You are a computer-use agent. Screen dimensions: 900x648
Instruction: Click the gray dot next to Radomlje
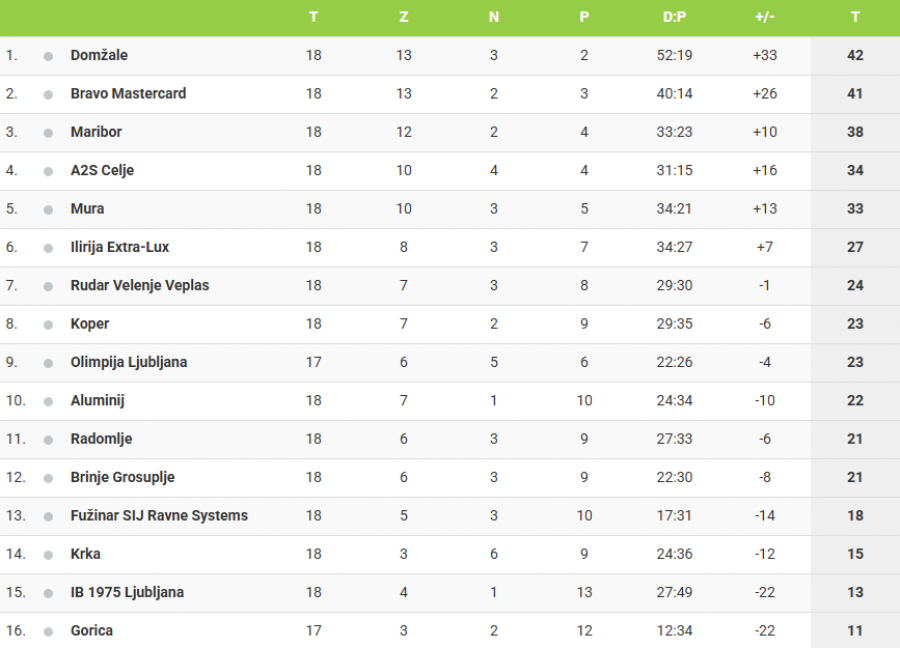(x=48, y=440)
